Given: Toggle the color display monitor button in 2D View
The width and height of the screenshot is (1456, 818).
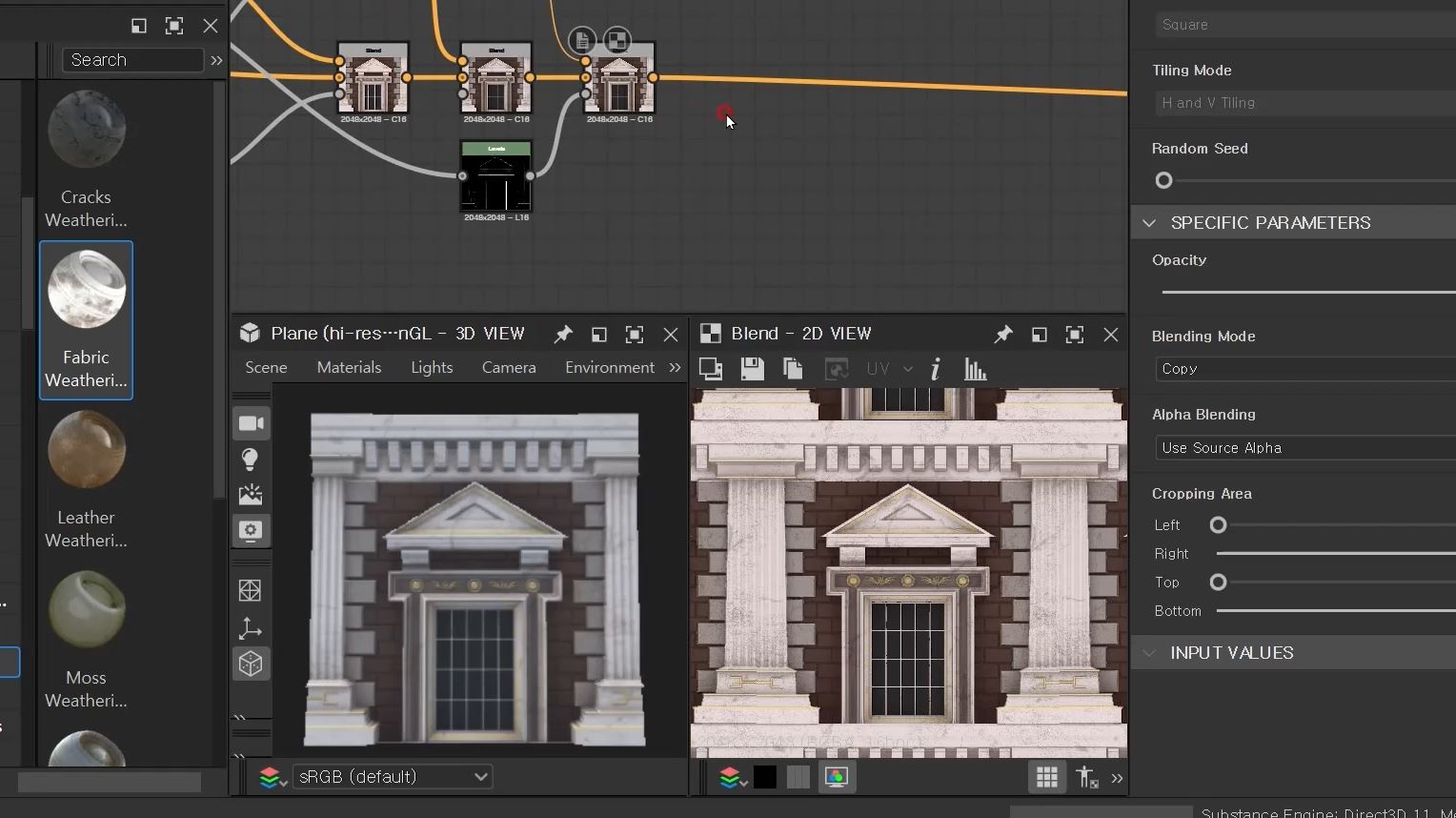Looking at the screenshot, I should (836, 777).
